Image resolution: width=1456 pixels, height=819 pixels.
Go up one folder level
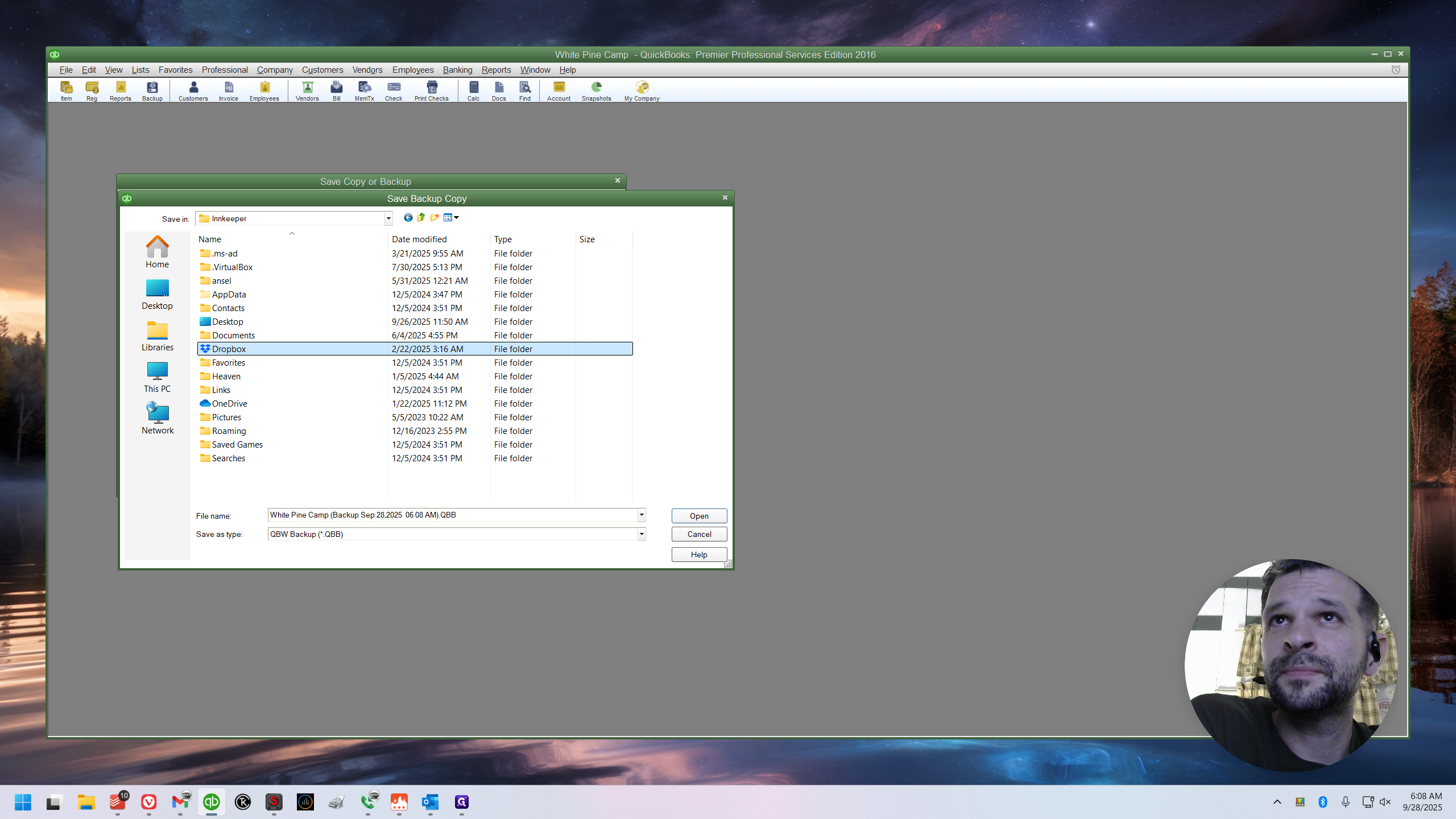(421, 217)
